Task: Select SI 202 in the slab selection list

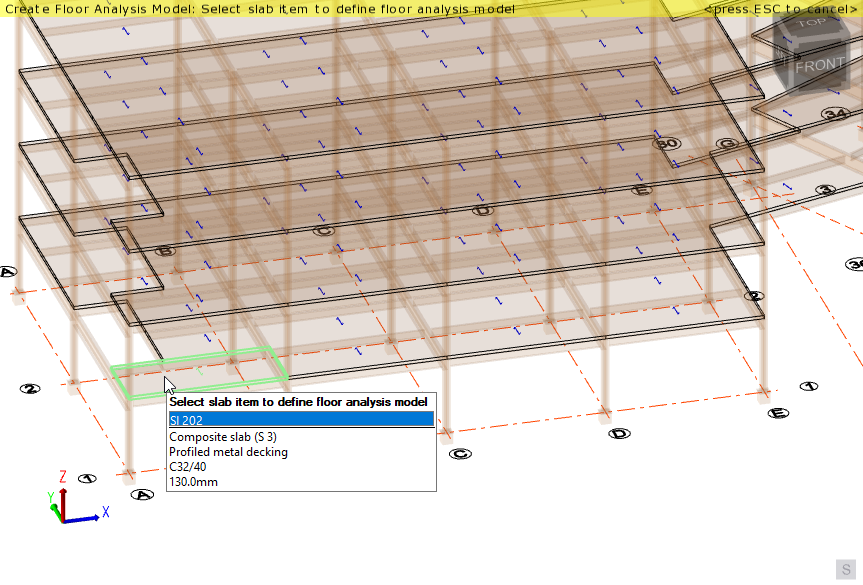Action: [300, 419]
